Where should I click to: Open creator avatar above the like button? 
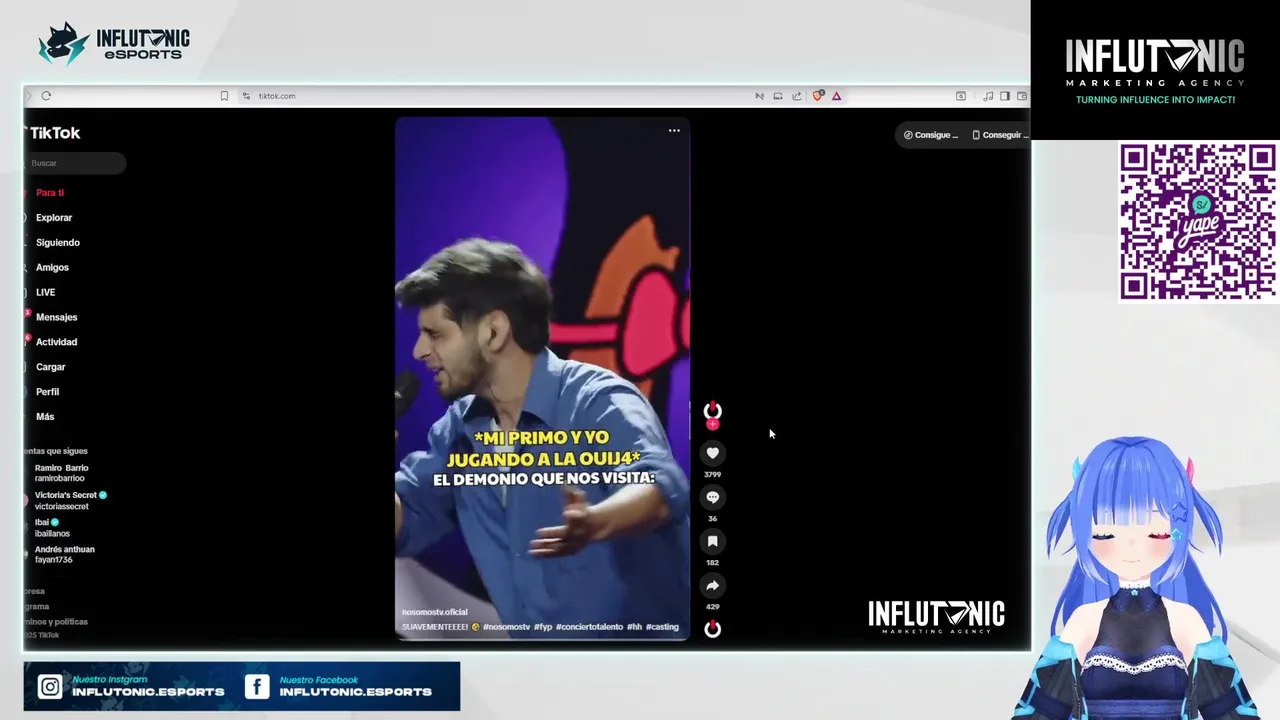(x=712, y=411)
